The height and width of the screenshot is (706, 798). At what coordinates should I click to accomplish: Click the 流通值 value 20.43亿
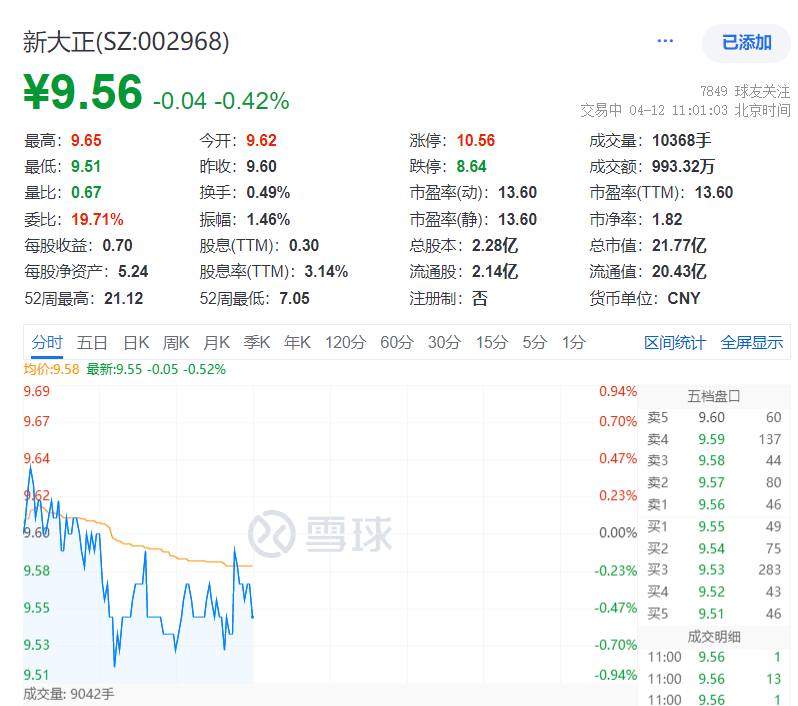click(x=679, y=271)
